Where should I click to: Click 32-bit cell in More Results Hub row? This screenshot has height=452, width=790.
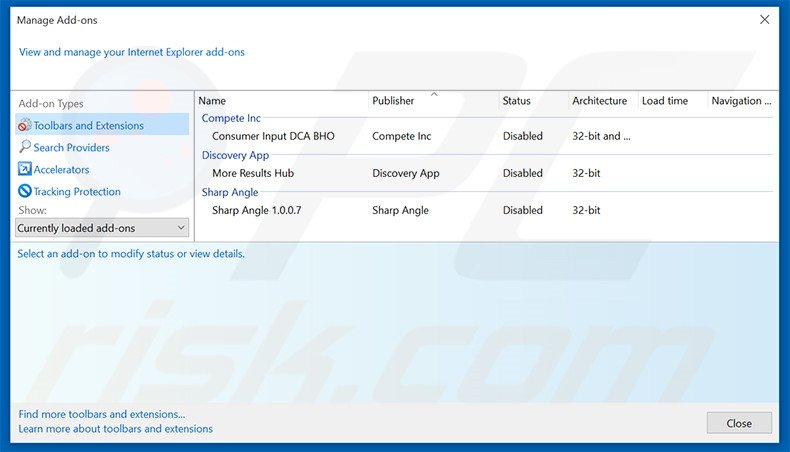click(x=586, y=173)
